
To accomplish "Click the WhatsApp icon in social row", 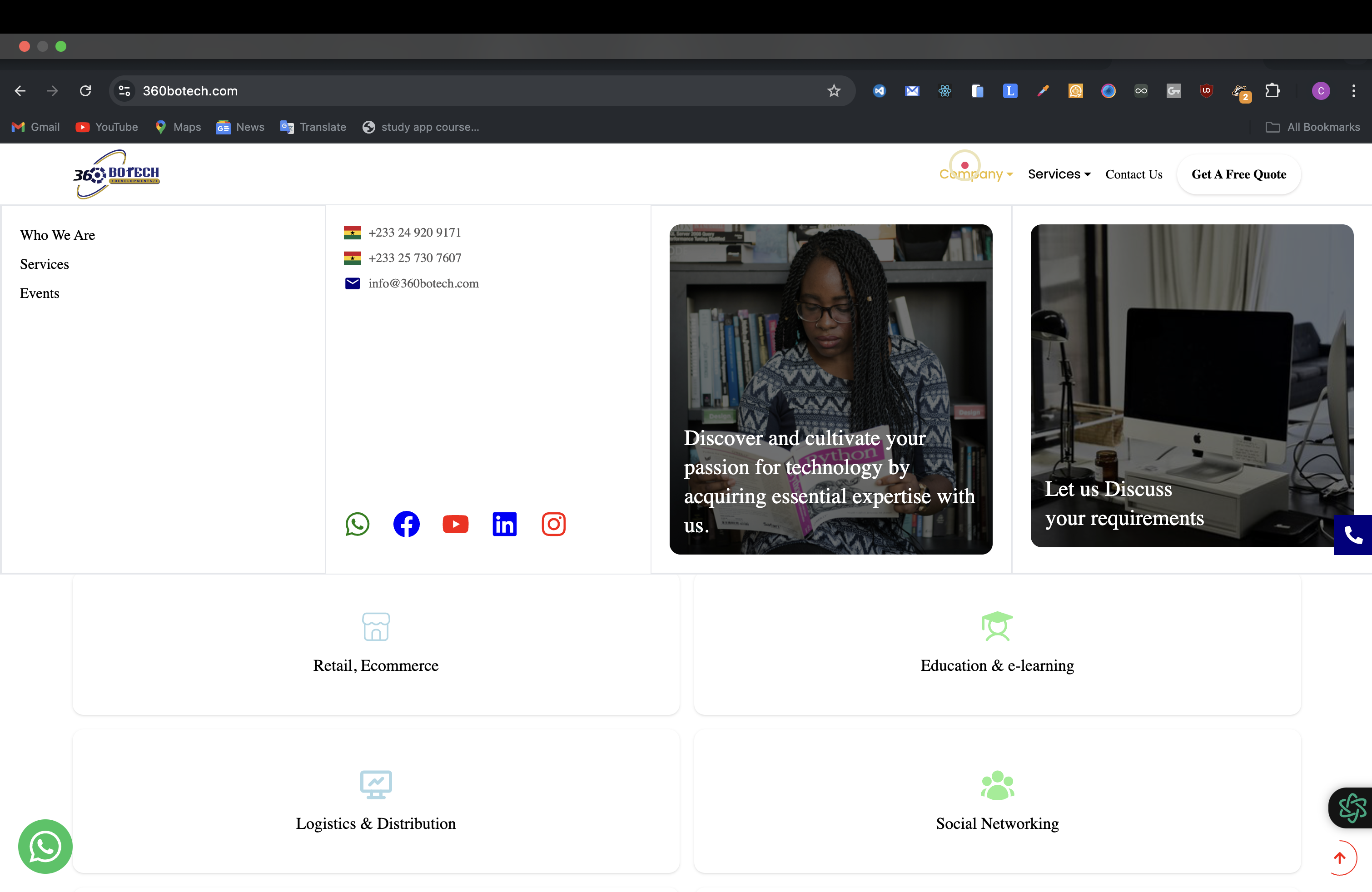I will (x=358, y=524).
